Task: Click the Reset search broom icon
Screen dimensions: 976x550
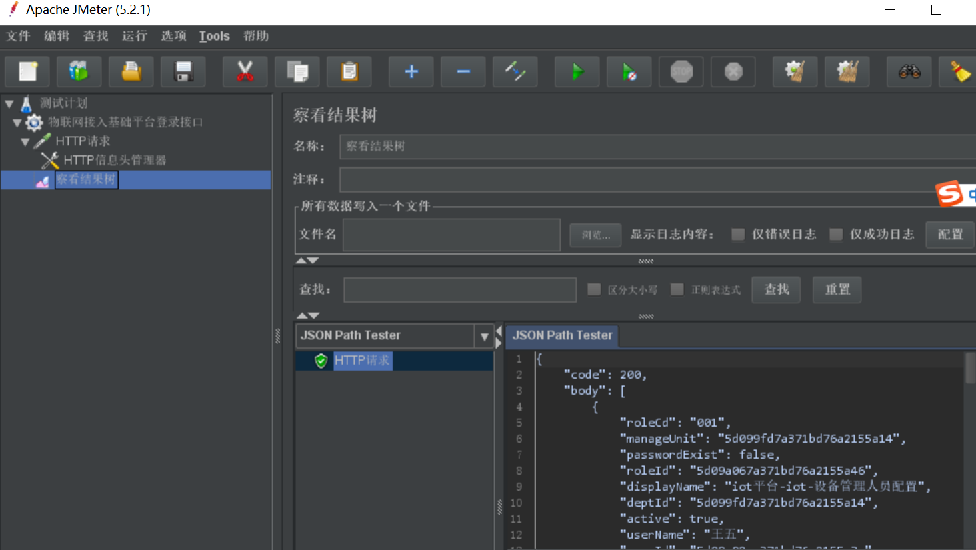Action: 960,72
